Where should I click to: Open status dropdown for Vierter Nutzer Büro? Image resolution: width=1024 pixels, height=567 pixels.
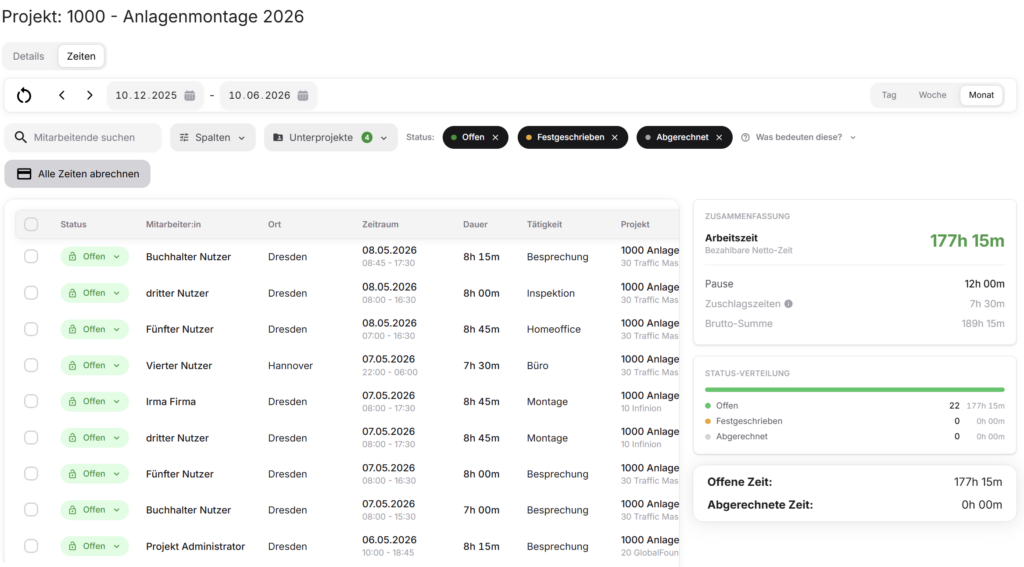click(95, 365)
